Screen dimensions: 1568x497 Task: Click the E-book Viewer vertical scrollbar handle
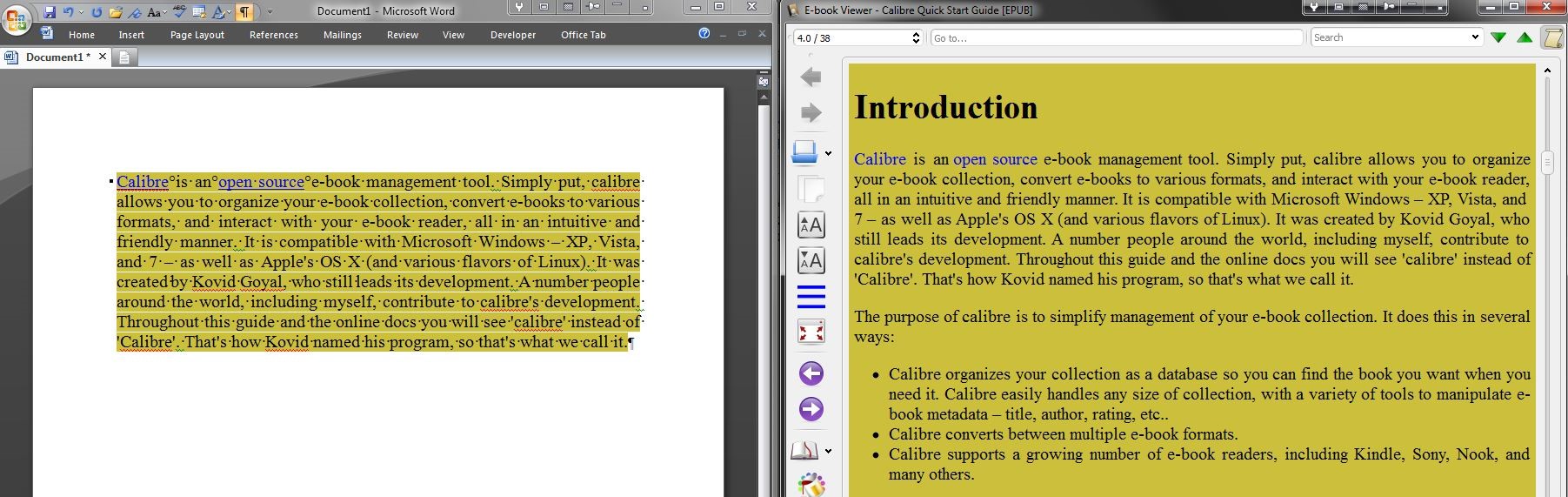tap(1547, 163)
